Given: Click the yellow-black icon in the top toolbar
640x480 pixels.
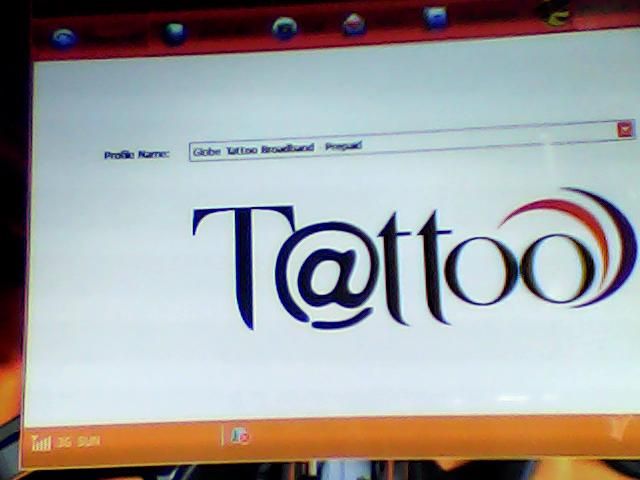Looking at the screenshot, I should click(x=549, y=12).
